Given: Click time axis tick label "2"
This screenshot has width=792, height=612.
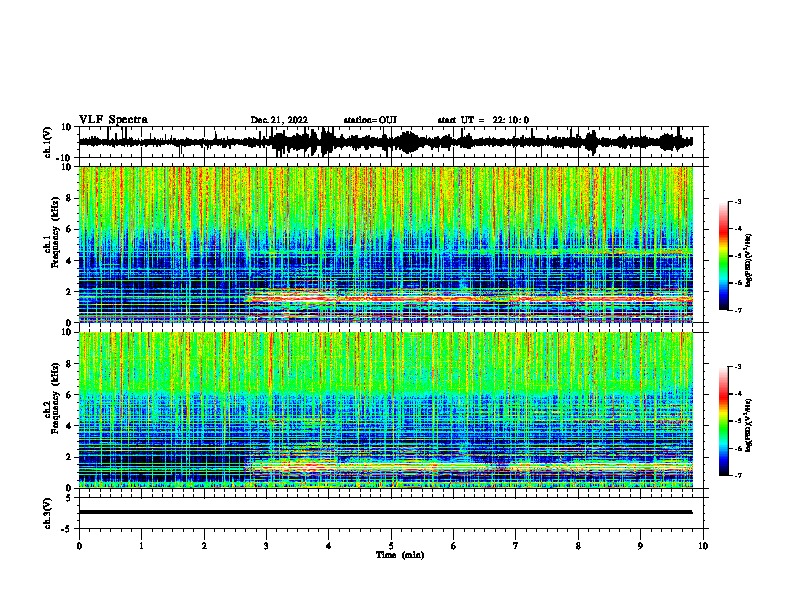Looking at the screenshot, I should click(x=204, y=546).
